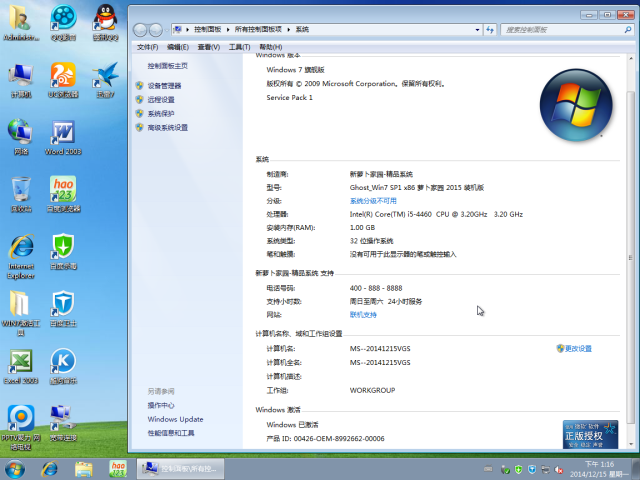Launch Excel 2003 from the desktop
This screenshot has width=640, height=480.
tap(20, 366)
